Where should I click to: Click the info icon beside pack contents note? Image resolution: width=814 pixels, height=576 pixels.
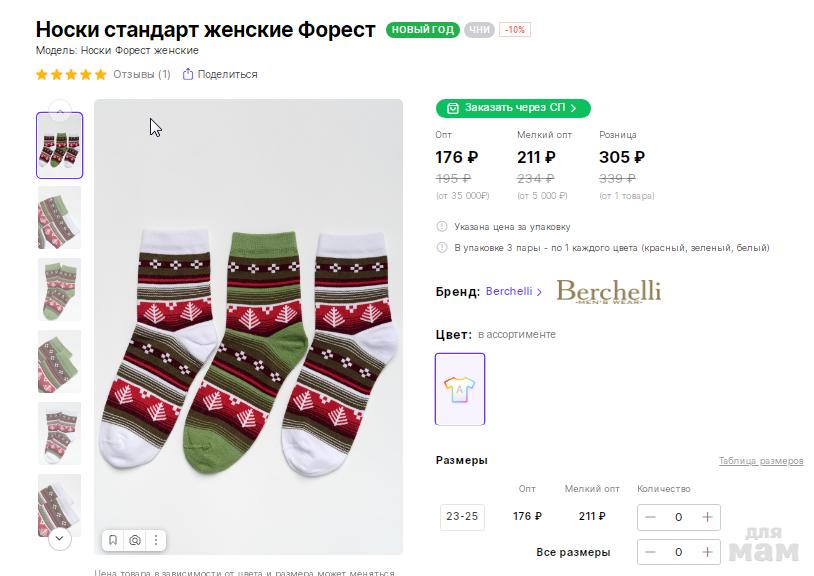pos(442,248)
